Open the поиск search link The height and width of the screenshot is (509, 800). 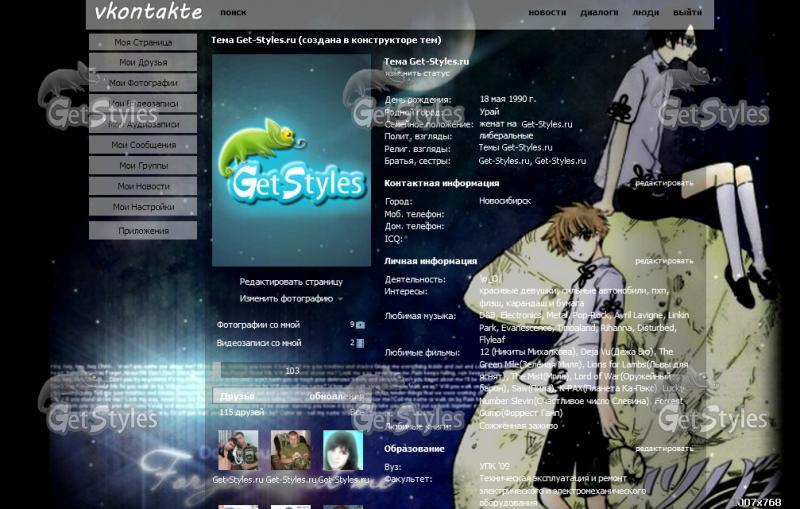tap(233, 12)
